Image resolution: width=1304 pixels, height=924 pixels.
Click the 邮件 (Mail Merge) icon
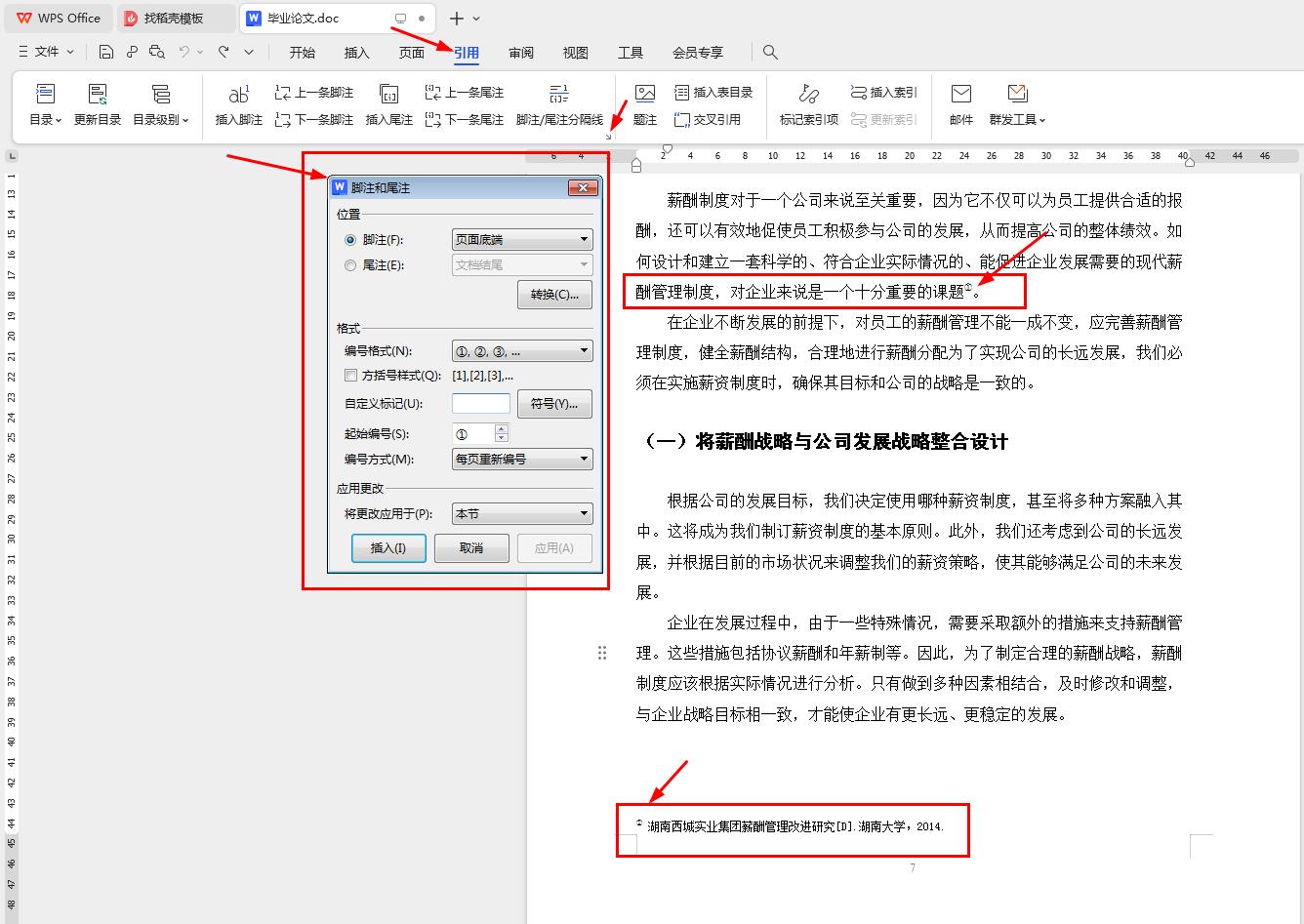coord(959,102)
